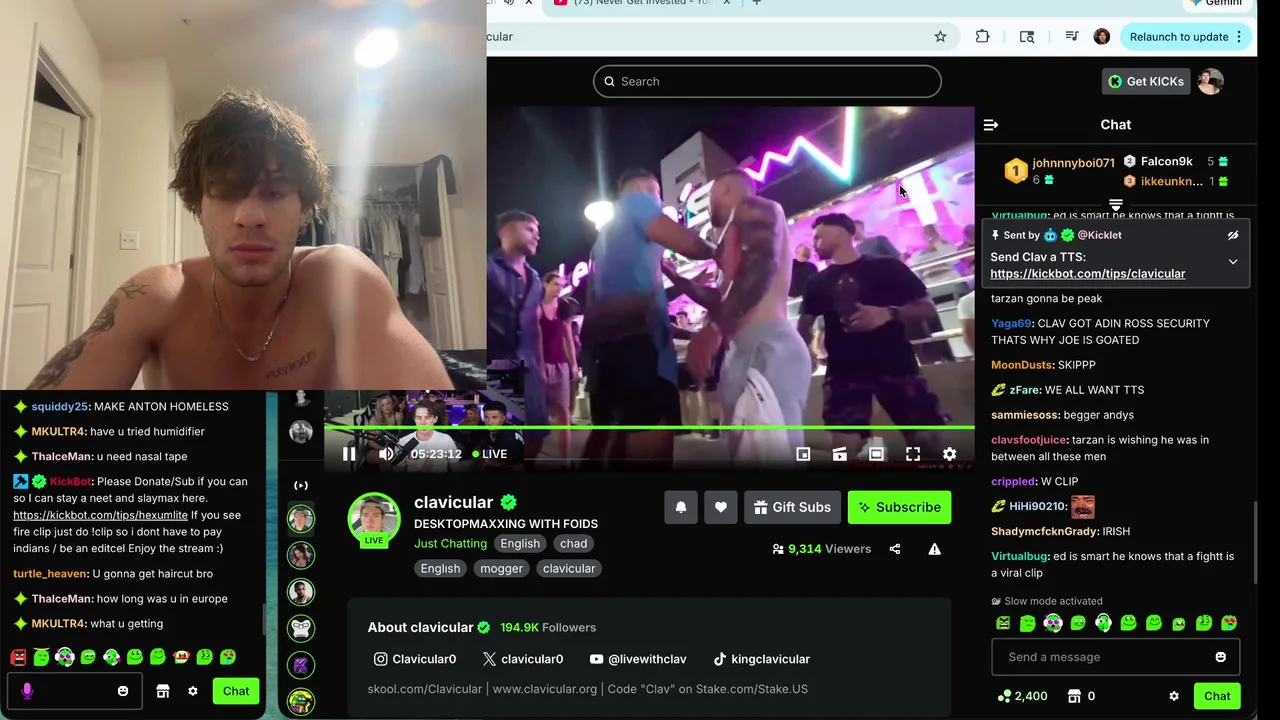The image size is (1280, 720).
Task: Select the chad tag
Action: pos(573,543)
